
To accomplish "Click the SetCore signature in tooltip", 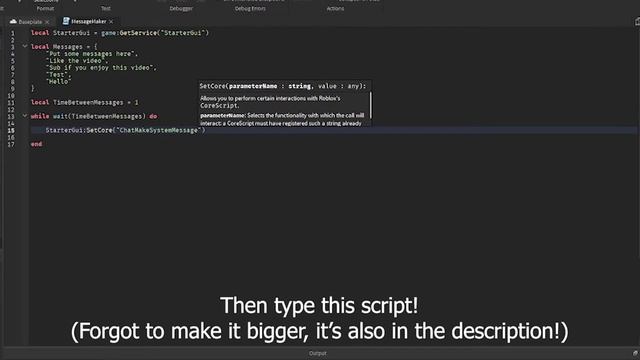I will click(283, 86).
